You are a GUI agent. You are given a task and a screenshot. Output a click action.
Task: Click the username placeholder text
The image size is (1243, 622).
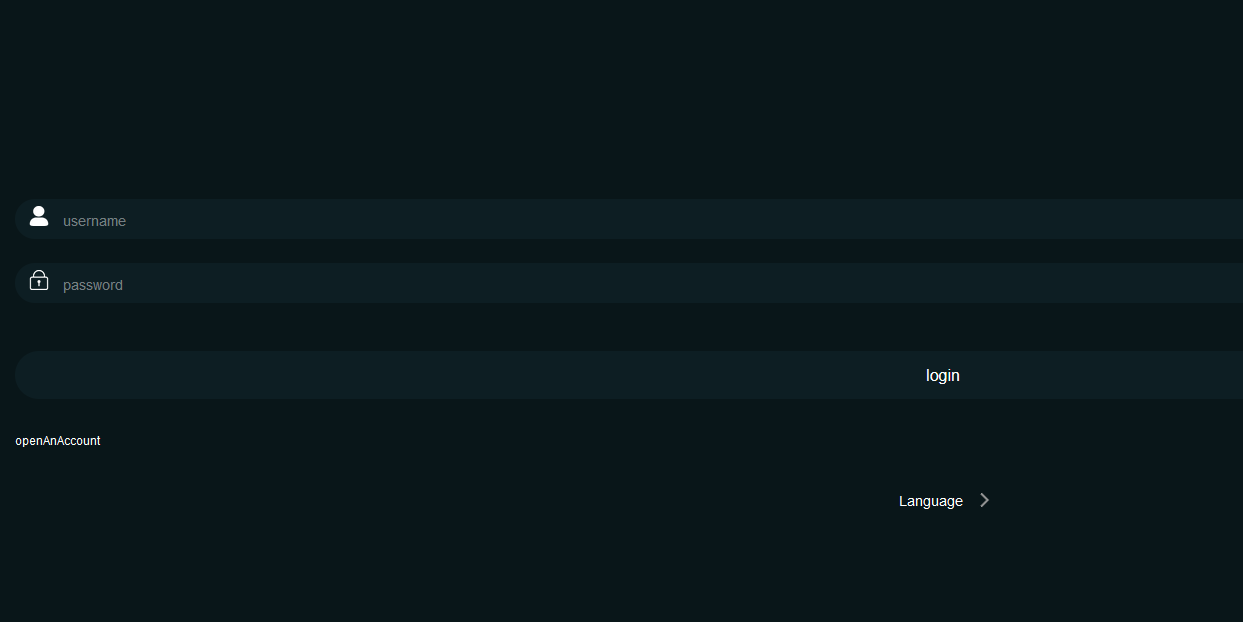pyautogui.click(x=94, y=221)
